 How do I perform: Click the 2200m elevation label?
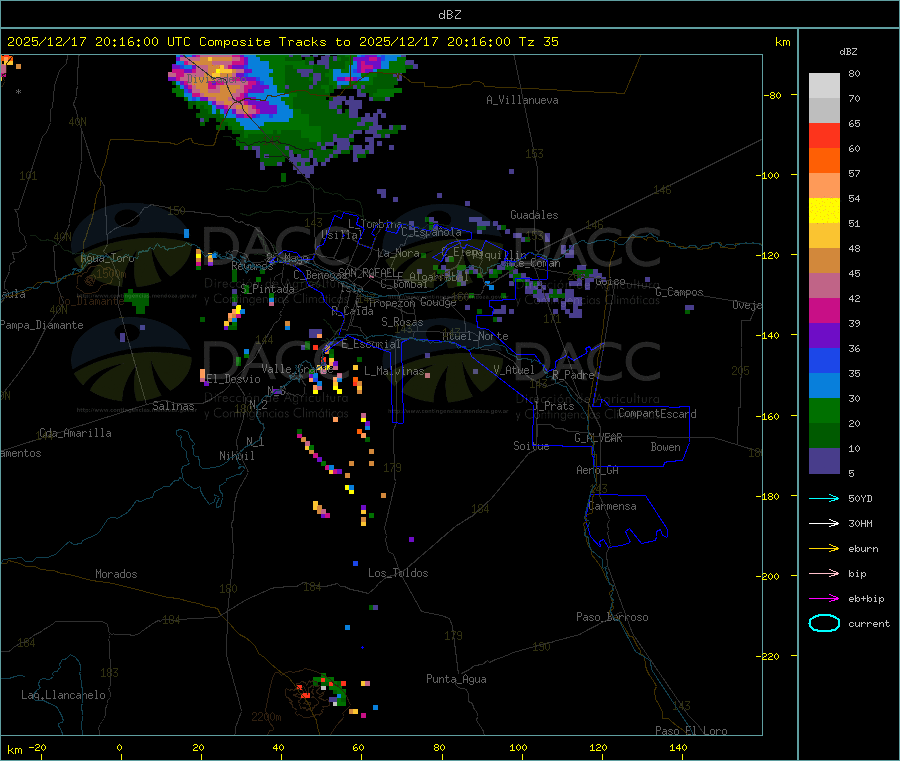pyautogui.click(x=266, y=717)
